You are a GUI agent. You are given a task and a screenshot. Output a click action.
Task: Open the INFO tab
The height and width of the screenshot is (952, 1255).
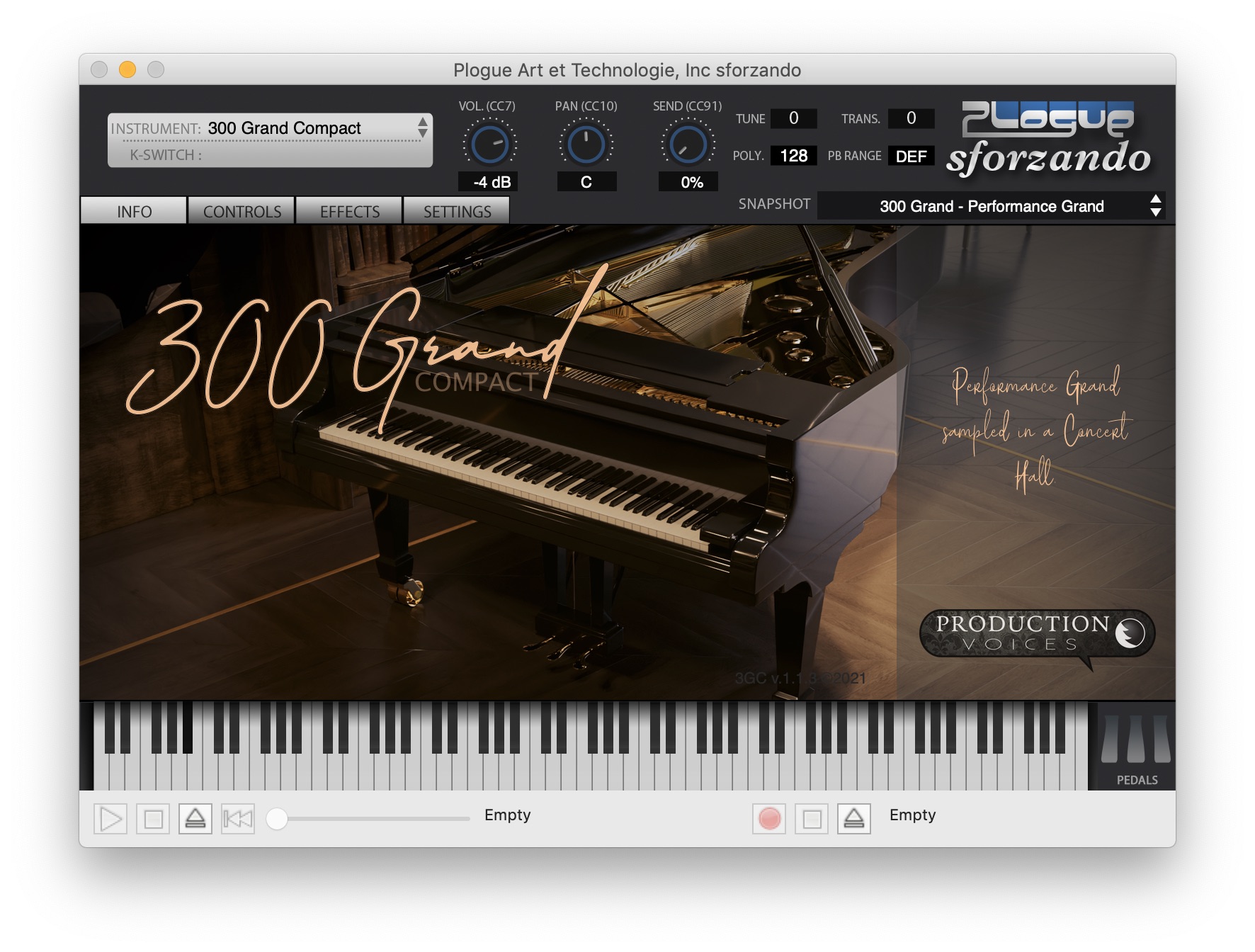[x=134, y=211]
